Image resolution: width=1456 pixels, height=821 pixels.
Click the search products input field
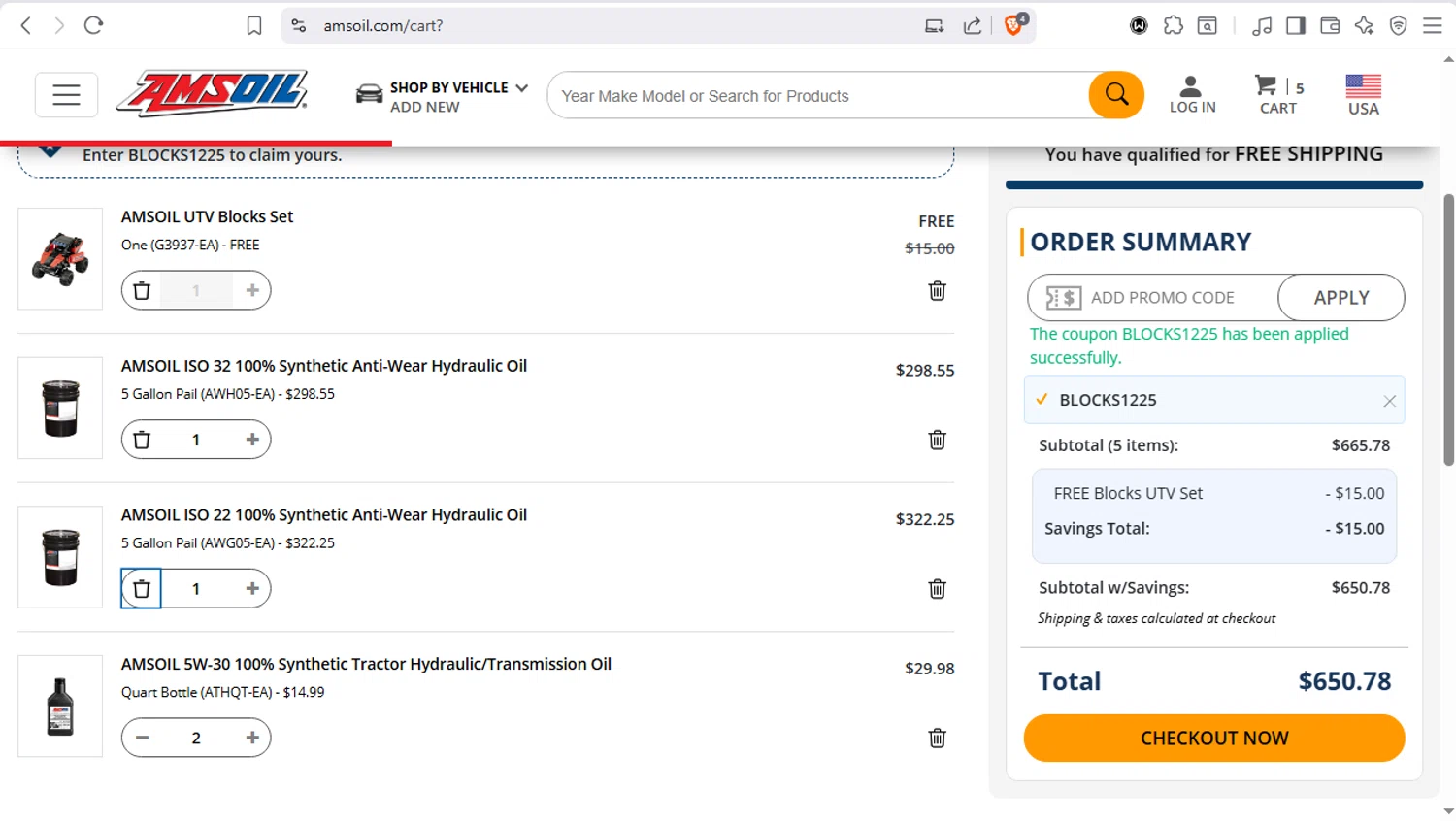(817, 96)
